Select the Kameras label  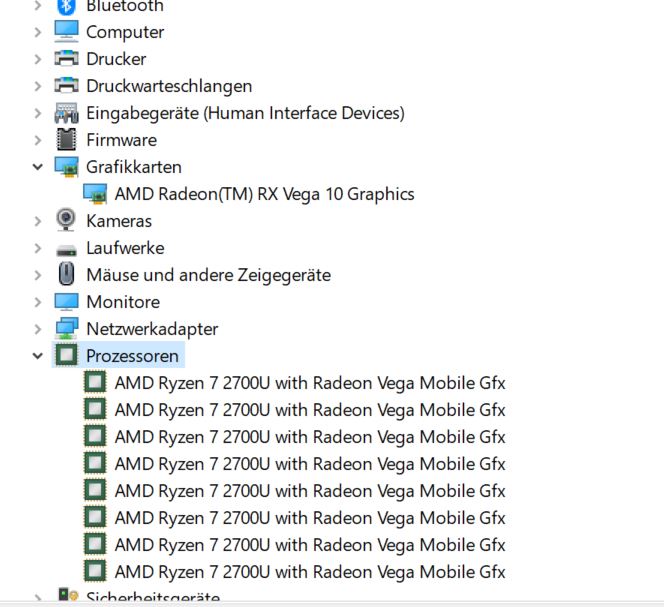[x=119, y=221]
